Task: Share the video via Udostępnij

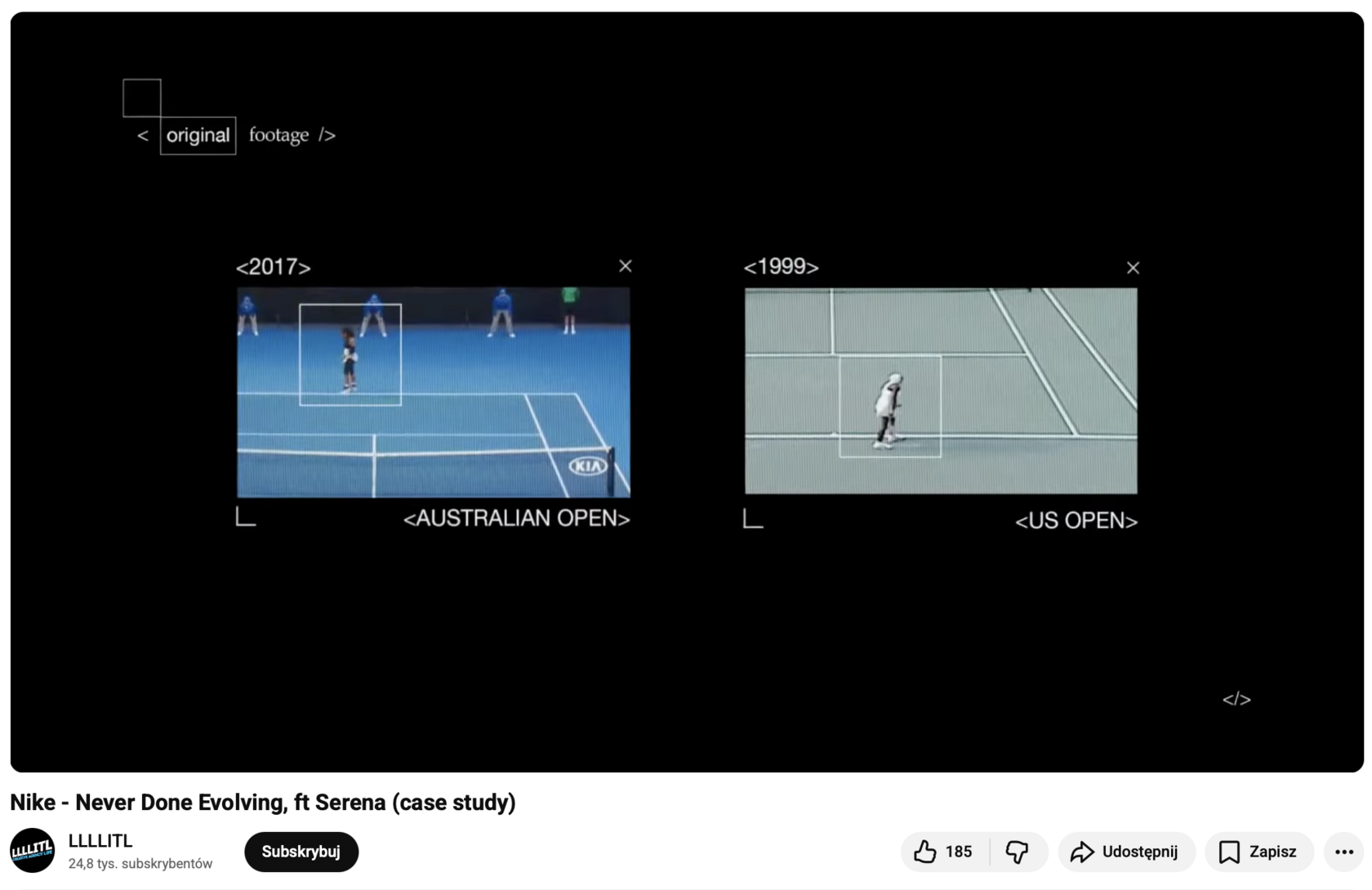Action: click(1127, 852)
